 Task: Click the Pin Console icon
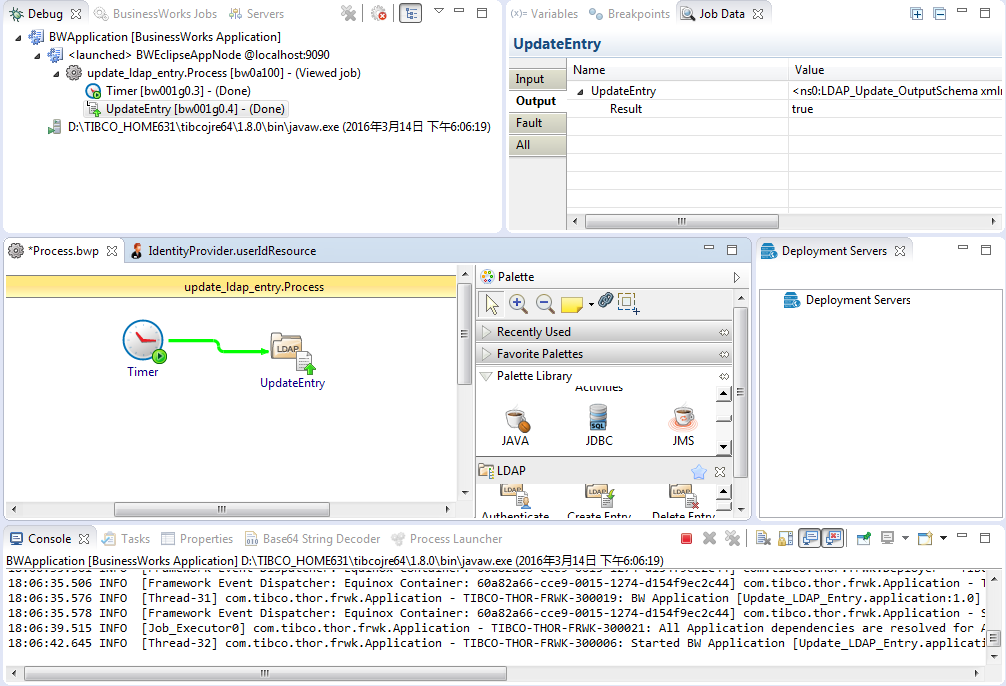point(864,538)
